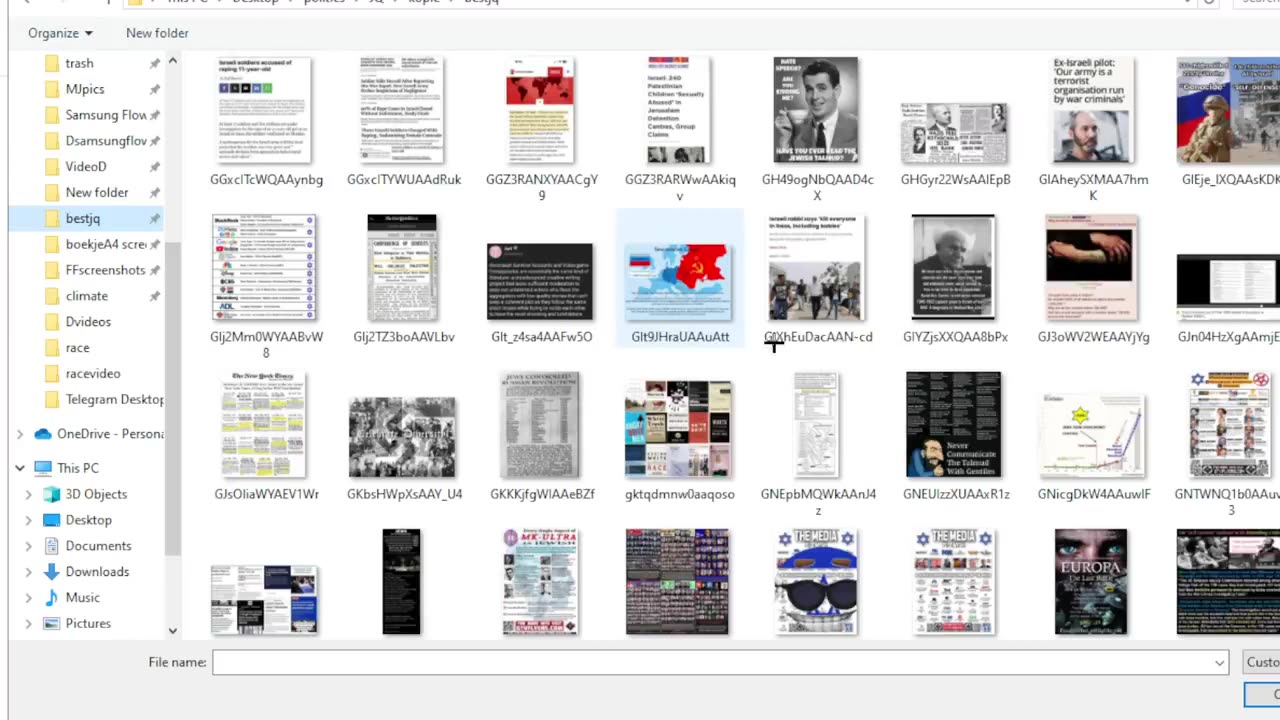The height and width of the screenshot is (720, 1280).
Task: Open the file type filter dropdown
Action: pyautogui.click(x=1260, y=662)
